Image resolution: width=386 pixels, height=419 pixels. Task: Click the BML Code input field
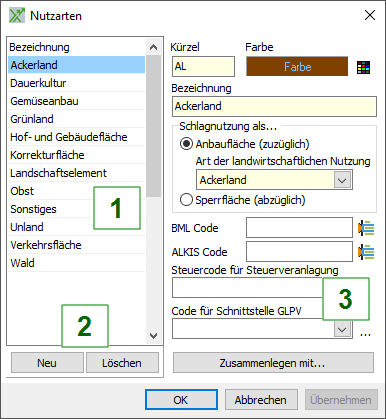(299, 228)
